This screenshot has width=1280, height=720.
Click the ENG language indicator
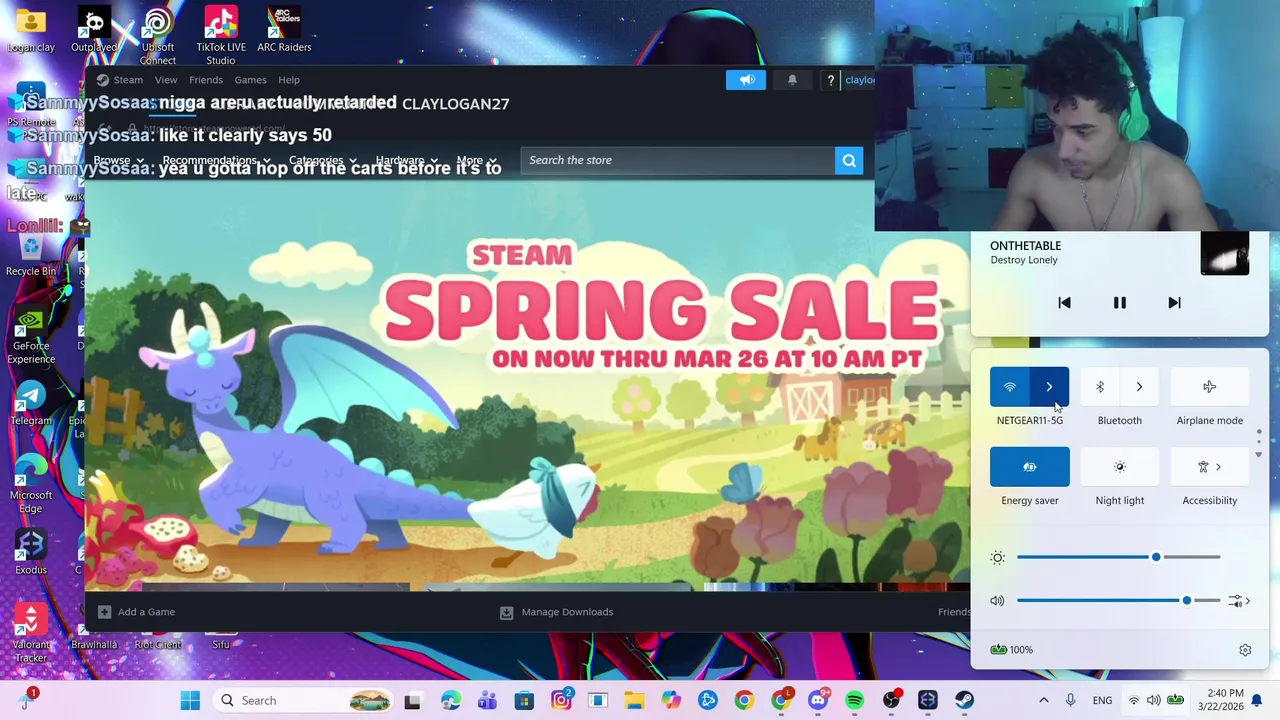(1102, 701)
